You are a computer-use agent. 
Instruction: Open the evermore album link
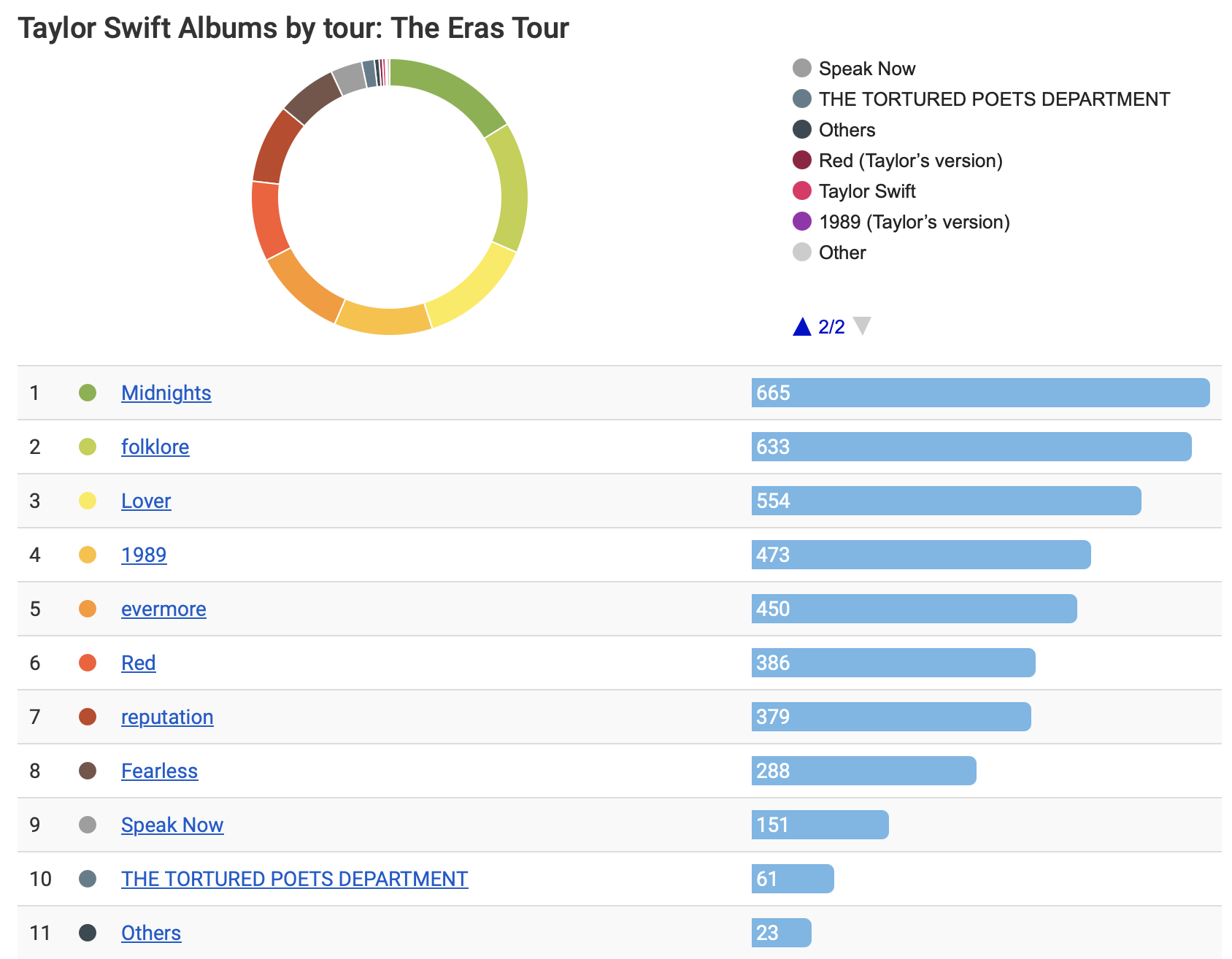coord(163,609)
